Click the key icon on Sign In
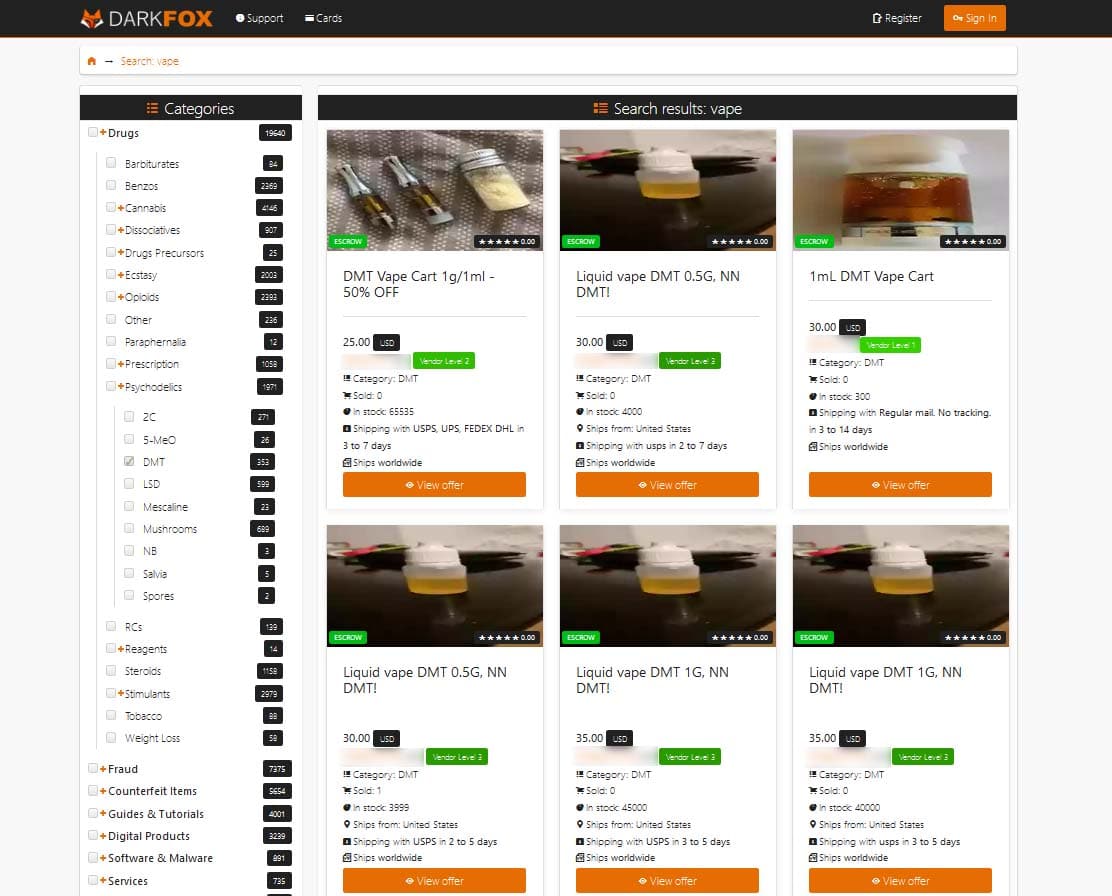This screenshot has height=896, width=1112. click(x=957, y=18)
